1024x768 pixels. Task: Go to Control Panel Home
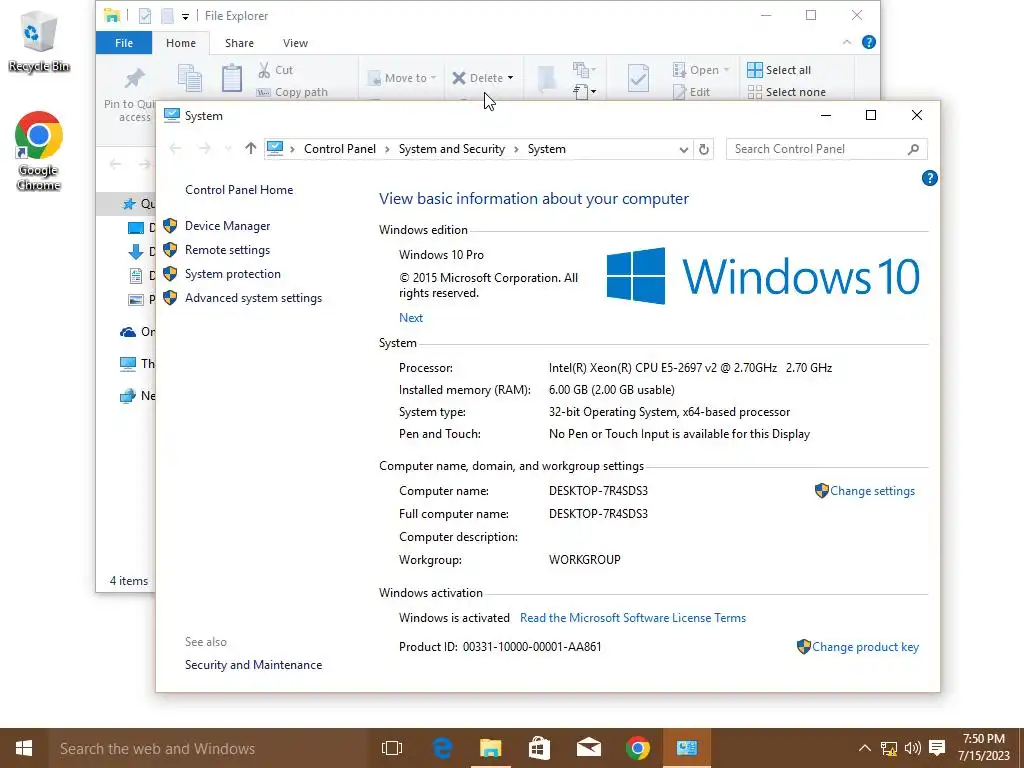click(x=239, y=190)
